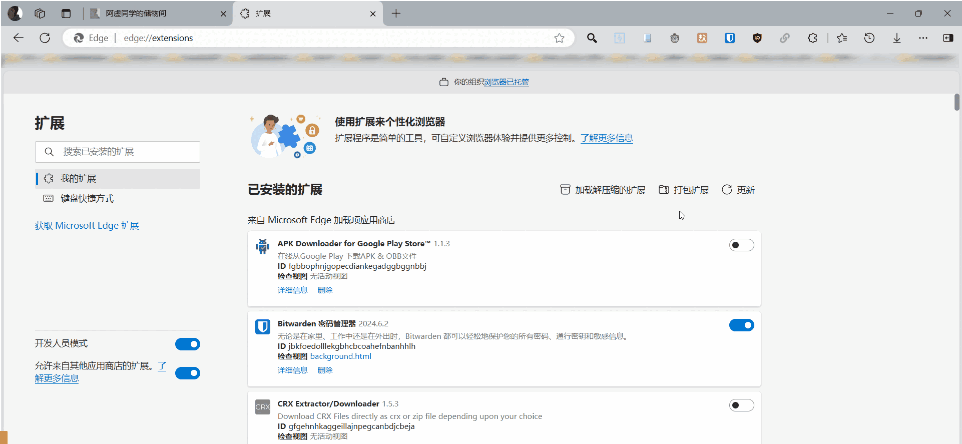Open the Workspaces menu beside the profile avatar

40,13
